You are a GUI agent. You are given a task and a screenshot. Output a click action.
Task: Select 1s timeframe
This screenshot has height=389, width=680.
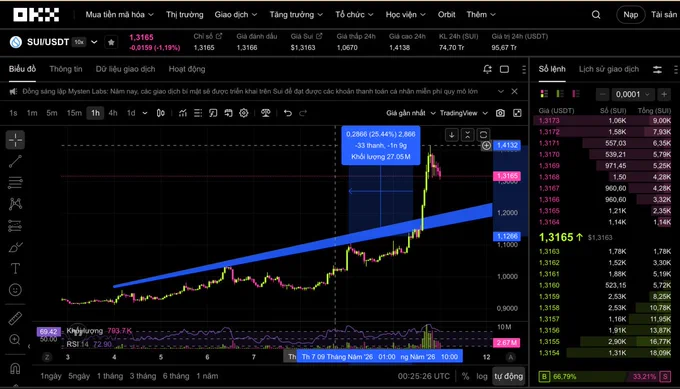click(x=13, y=113)
